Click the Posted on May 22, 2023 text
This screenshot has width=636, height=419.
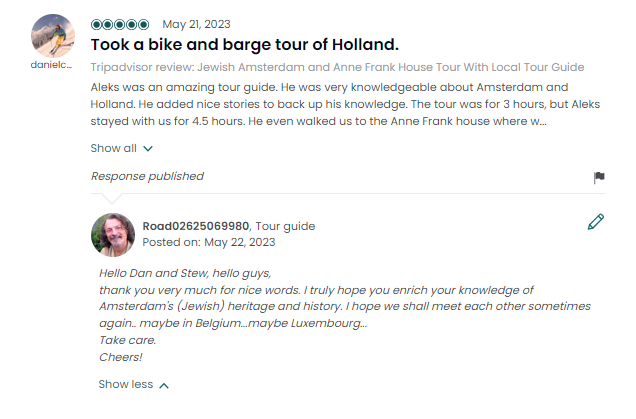click(208, 242)
